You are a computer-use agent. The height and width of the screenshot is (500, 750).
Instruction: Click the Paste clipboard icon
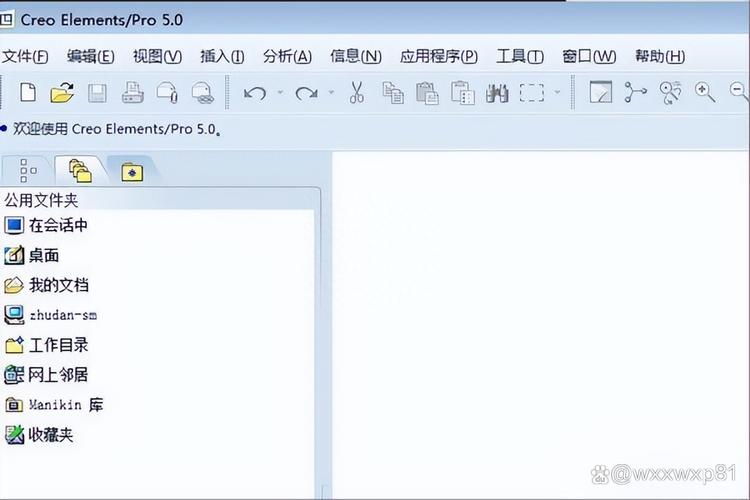tap(427, 93)
